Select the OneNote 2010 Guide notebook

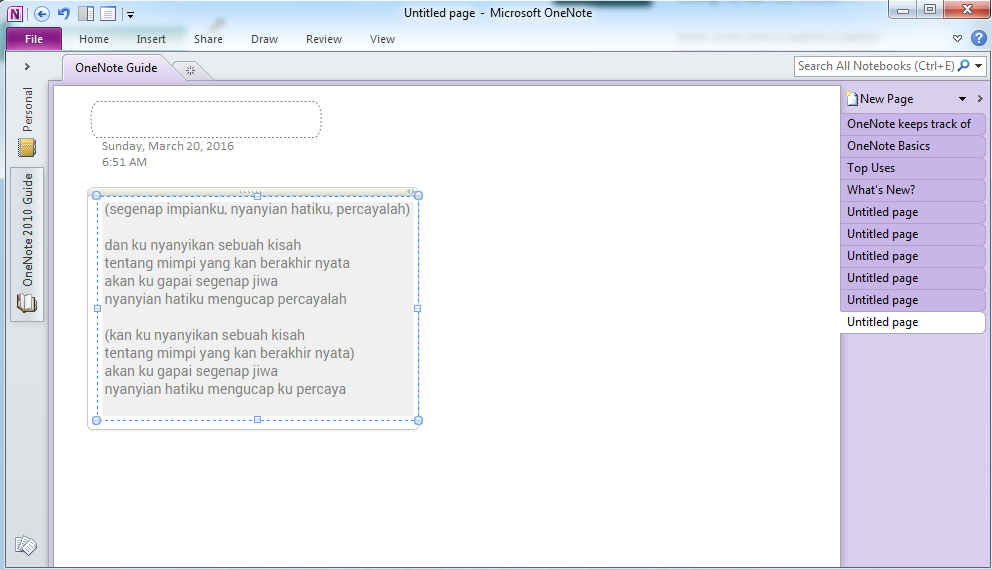coord(27,244)
